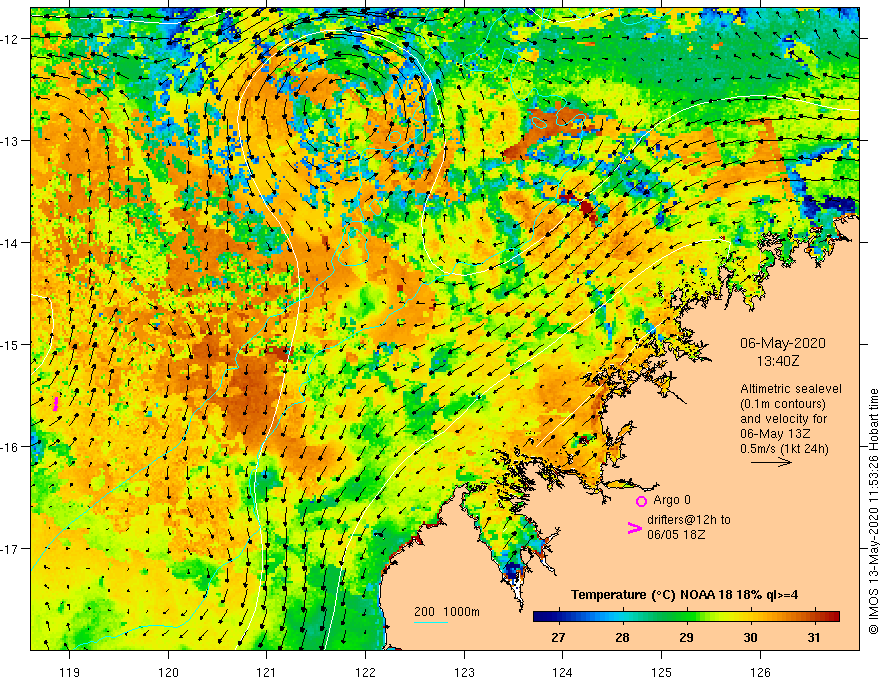The image size is (880, 680).
Task: Click the '30' temperature scale tick label
Action: coord(750,637)
